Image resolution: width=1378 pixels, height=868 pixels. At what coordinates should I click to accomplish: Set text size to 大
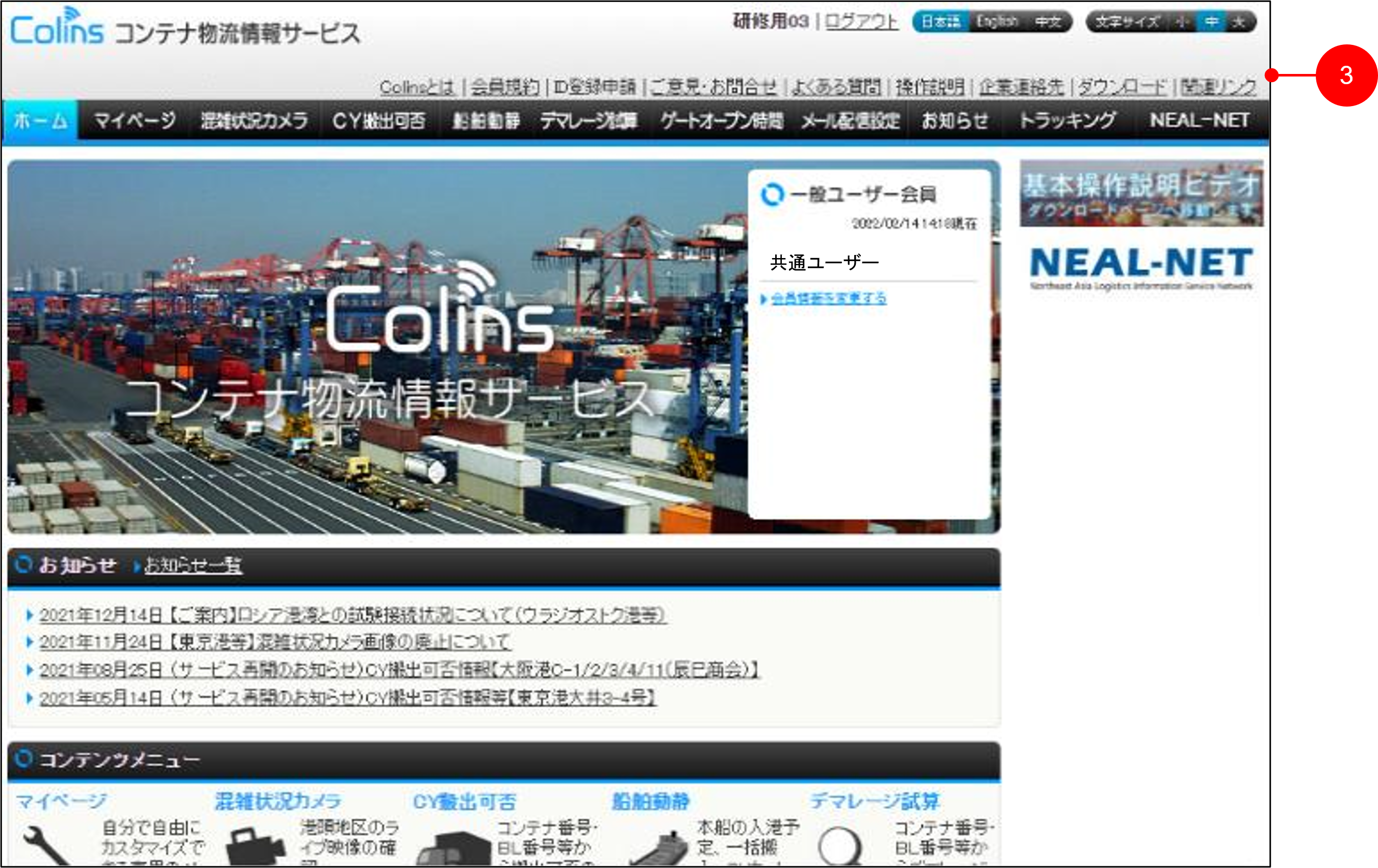click(1238, 22)
